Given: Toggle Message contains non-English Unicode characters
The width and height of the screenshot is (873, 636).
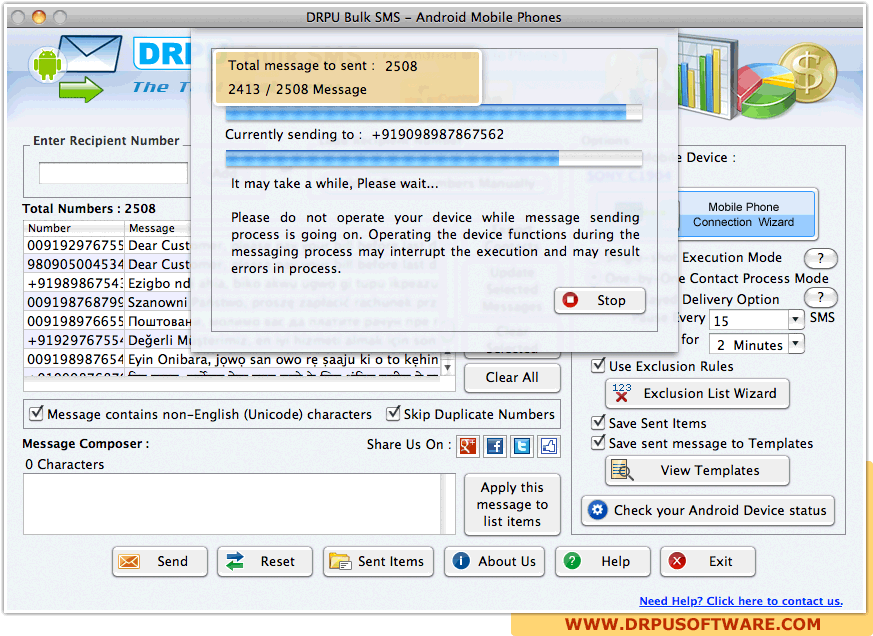Looking at the screenshot, I should (36, 413).
